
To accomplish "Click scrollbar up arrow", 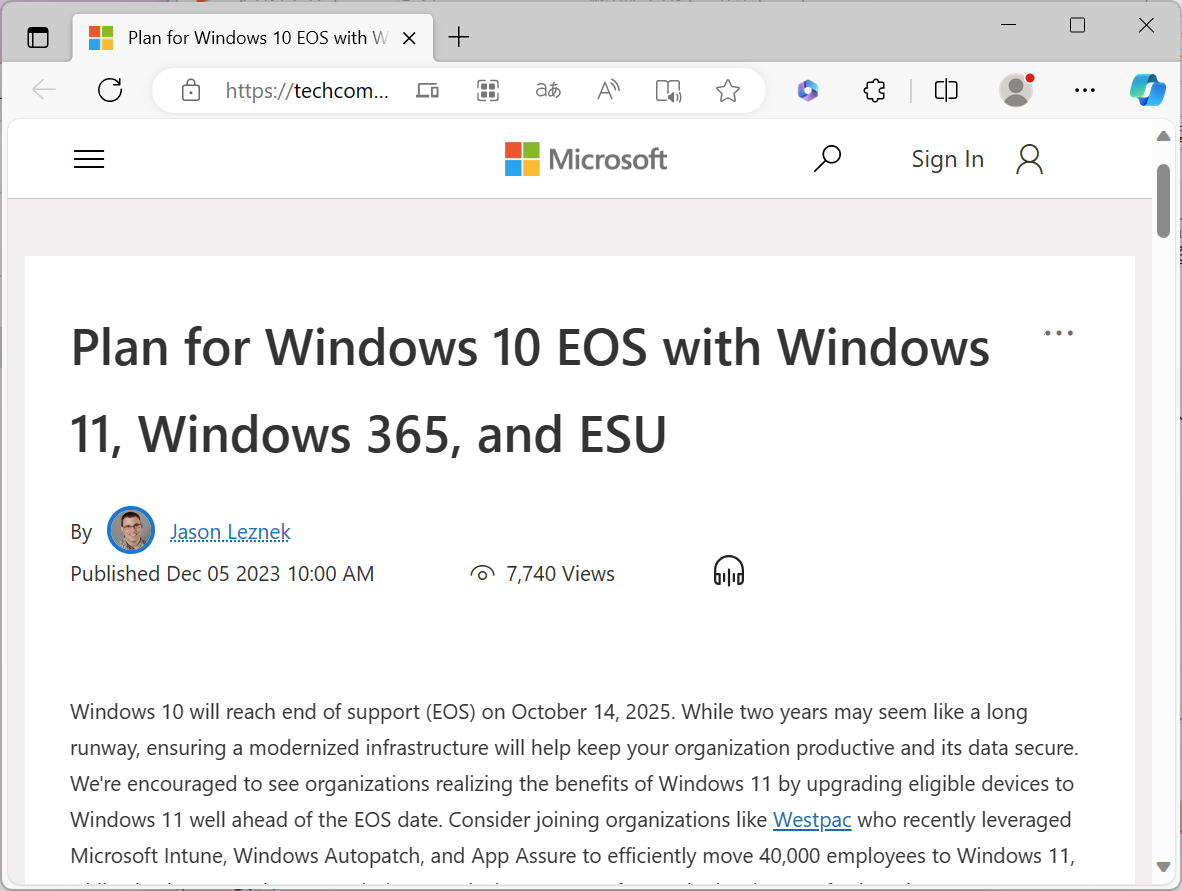I will pyautogui.click(x=1163, y=136).
